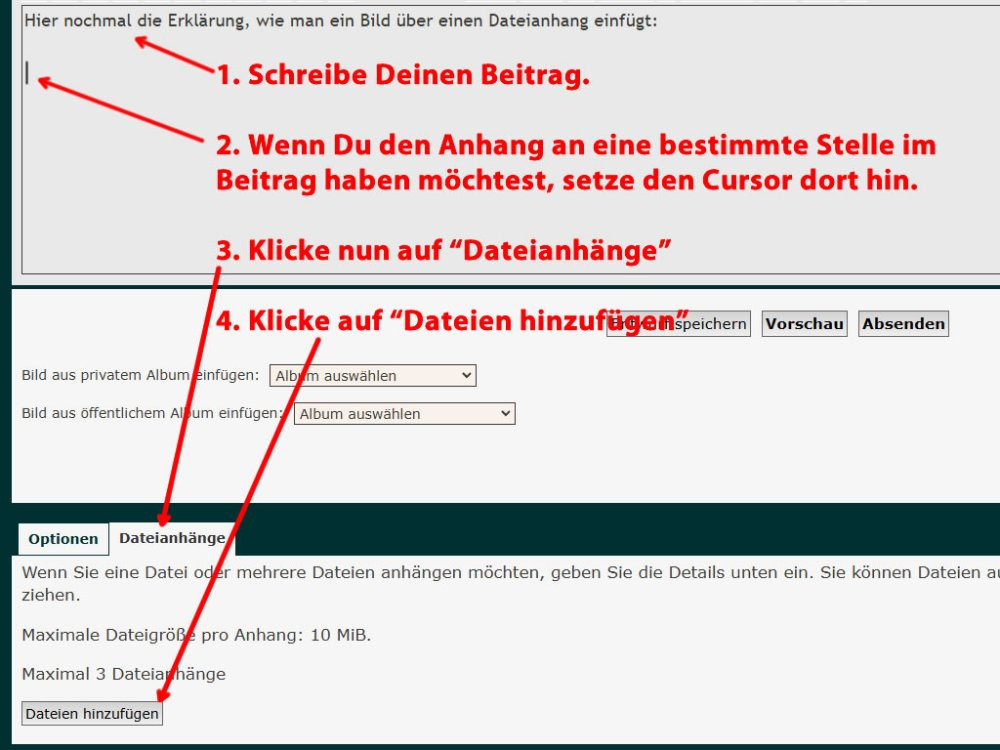Open the private album 'Album auswählen' dropdown
The image size is (1000, 750).
click(372, 376)
